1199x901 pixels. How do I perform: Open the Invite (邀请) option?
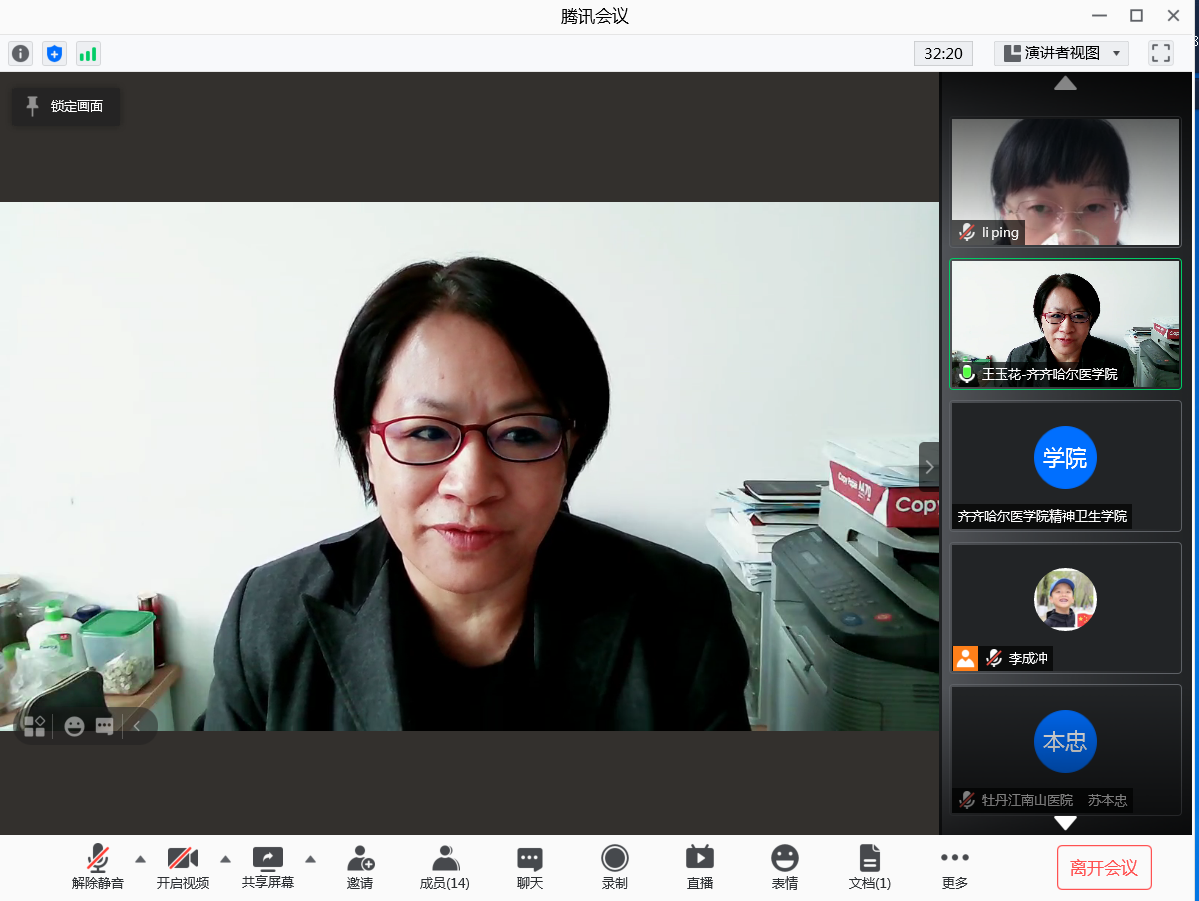coord(360,867)
